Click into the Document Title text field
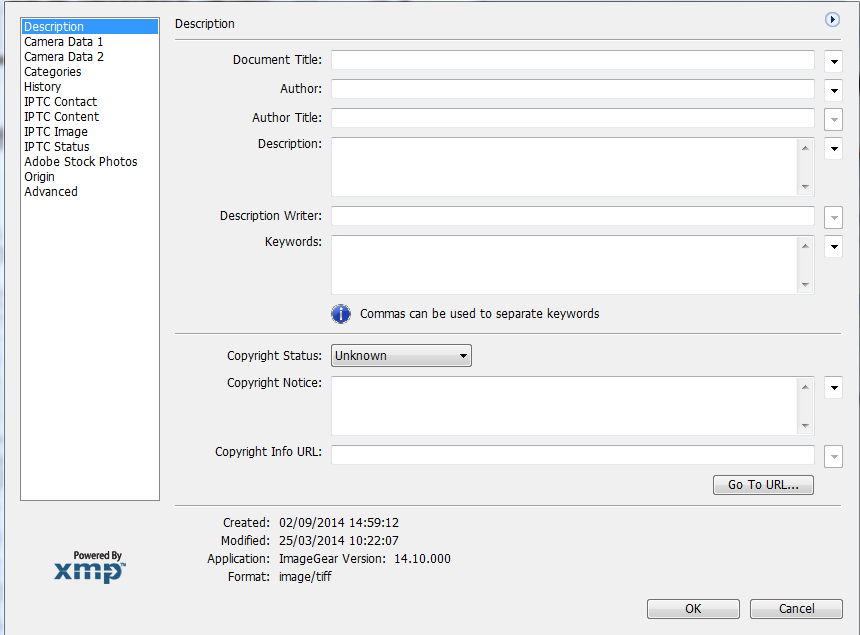 click(573, 61)
